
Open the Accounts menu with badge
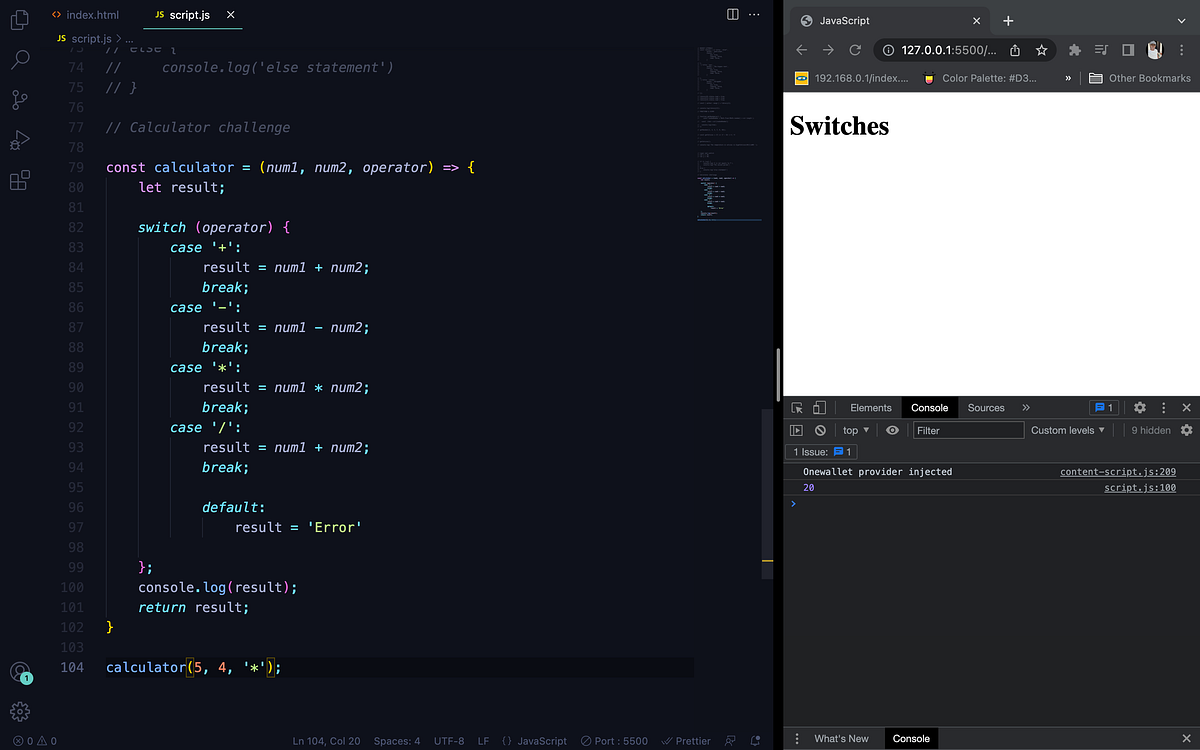click(19, 673)
